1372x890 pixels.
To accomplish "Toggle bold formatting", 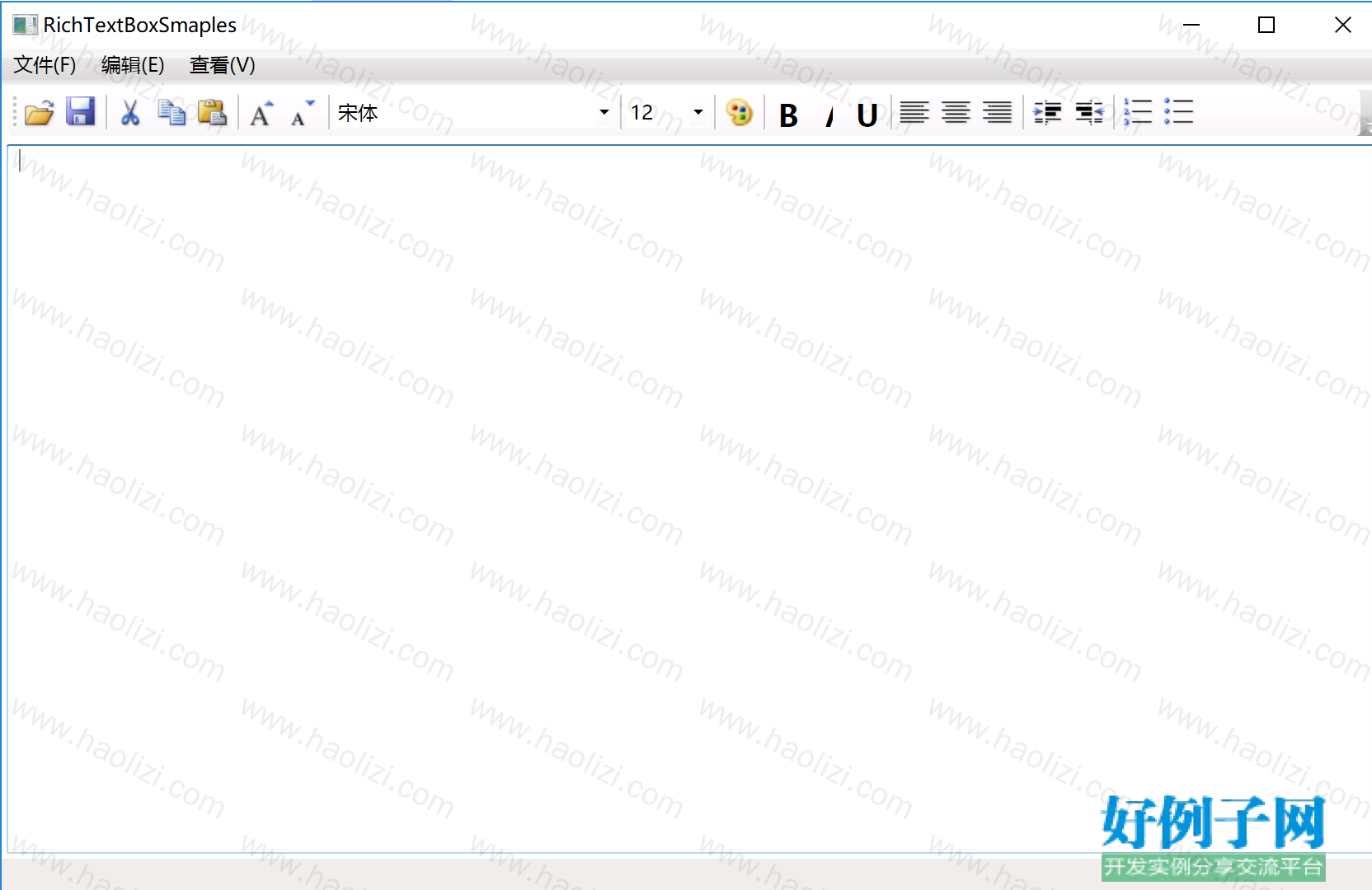I will (x=788, y=115).
